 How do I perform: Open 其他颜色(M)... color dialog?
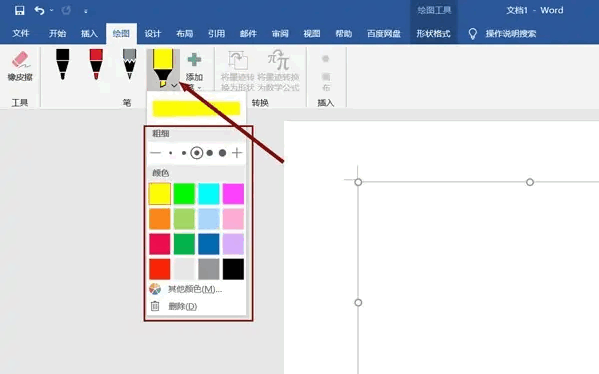coord(196,289)
